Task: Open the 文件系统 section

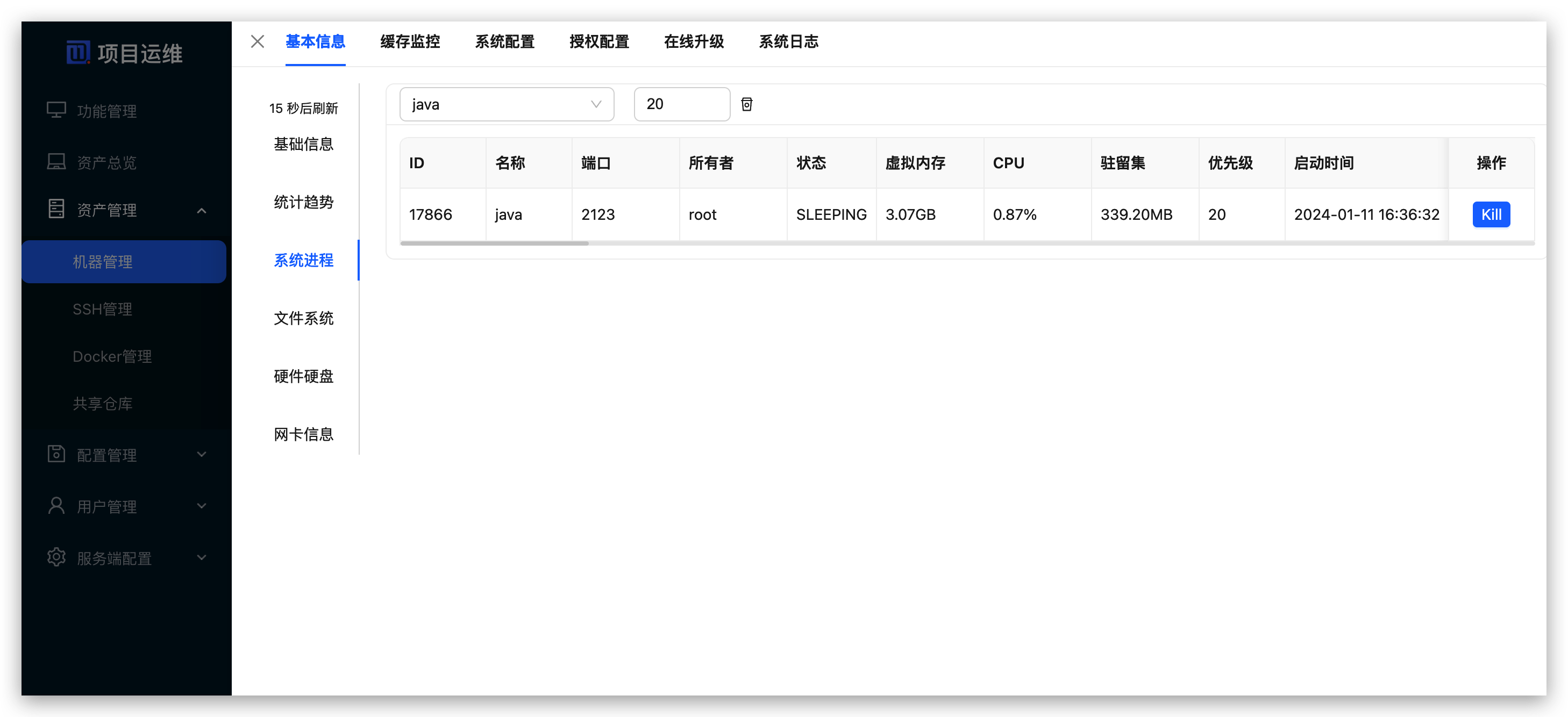Action: click(303, 318)
